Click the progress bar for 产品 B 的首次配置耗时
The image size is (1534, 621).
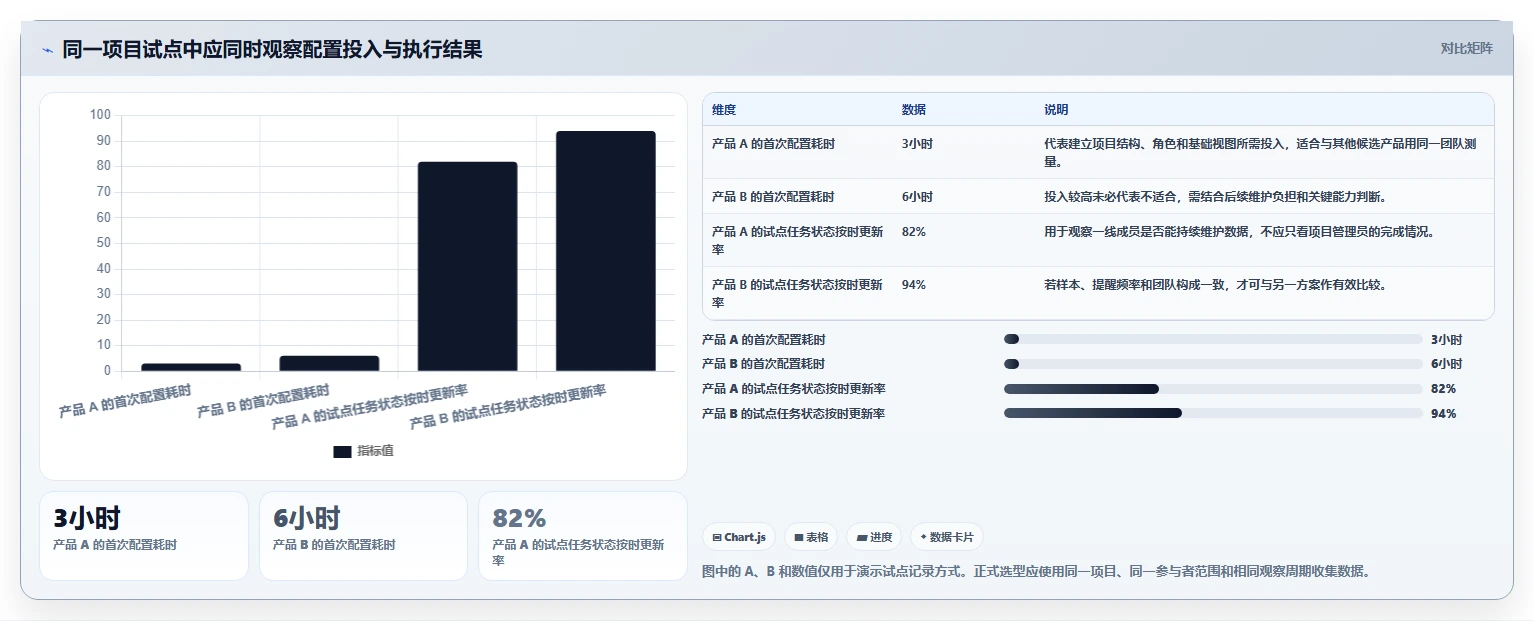point(1212,364)
